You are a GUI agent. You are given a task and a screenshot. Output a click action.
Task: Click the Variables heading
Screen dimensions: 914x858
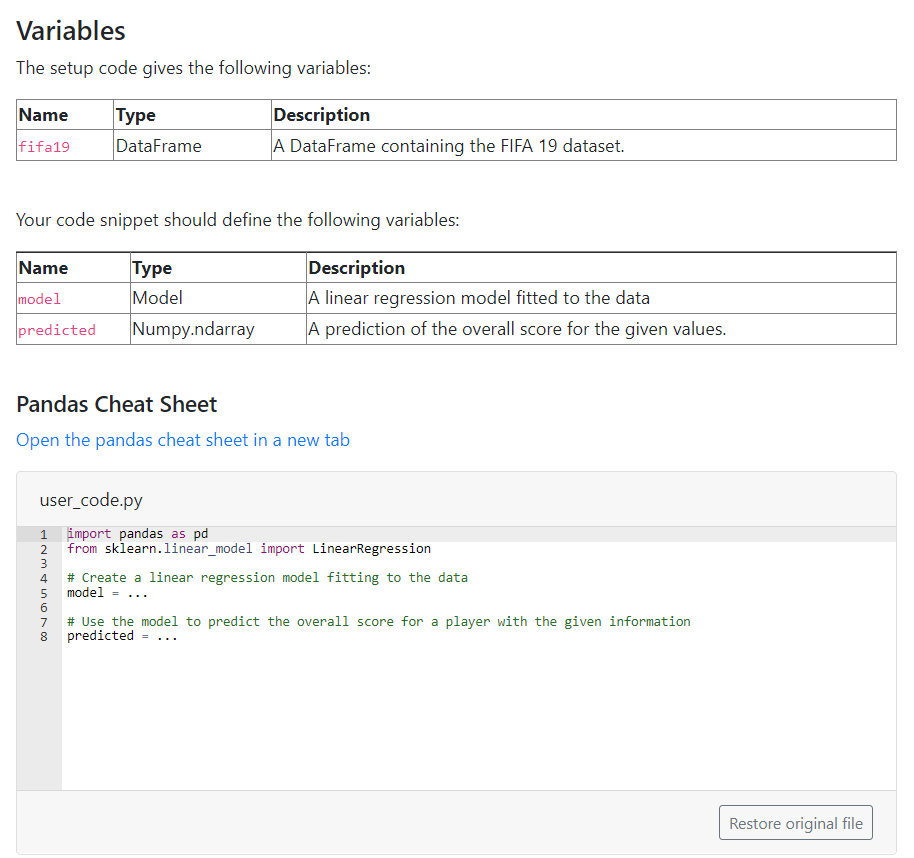coord(71,31)
